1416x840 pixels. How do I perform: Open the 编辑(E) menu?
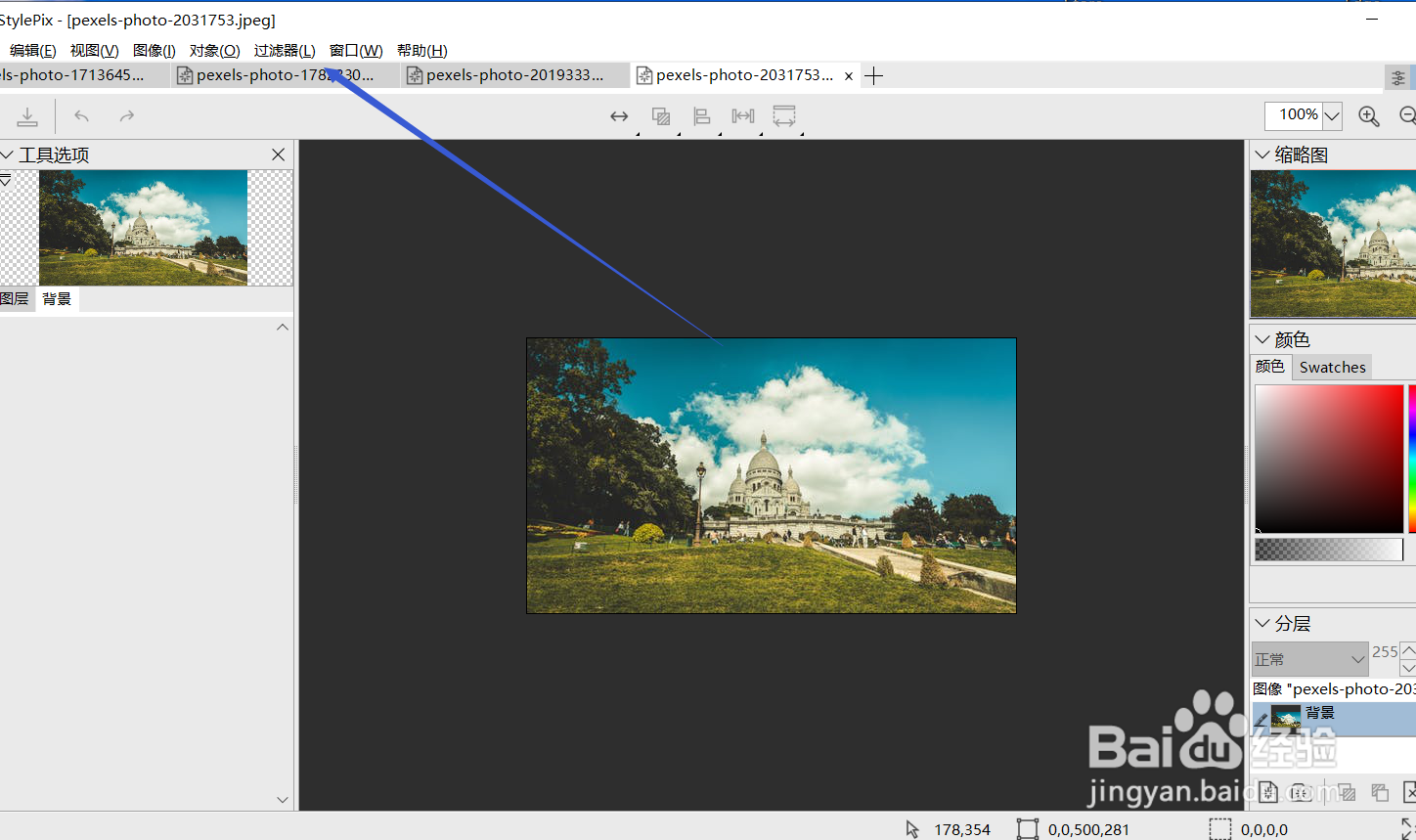(33, 51)
